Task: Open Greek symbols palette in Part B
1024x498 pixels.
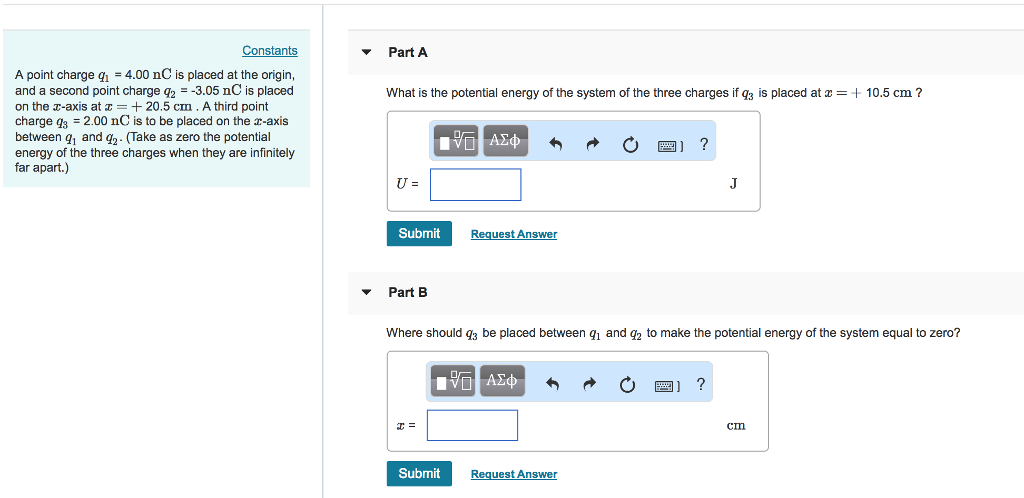Action: pyautogui.click(x=502, y=381)
